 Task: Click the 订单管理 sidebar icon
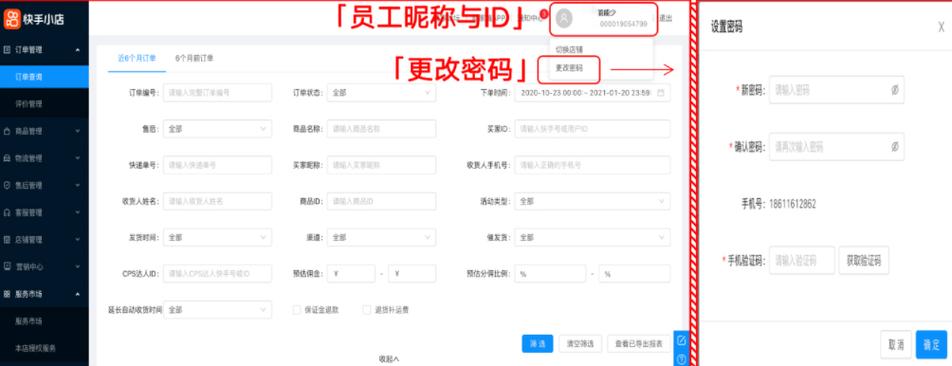click(7, 50)
